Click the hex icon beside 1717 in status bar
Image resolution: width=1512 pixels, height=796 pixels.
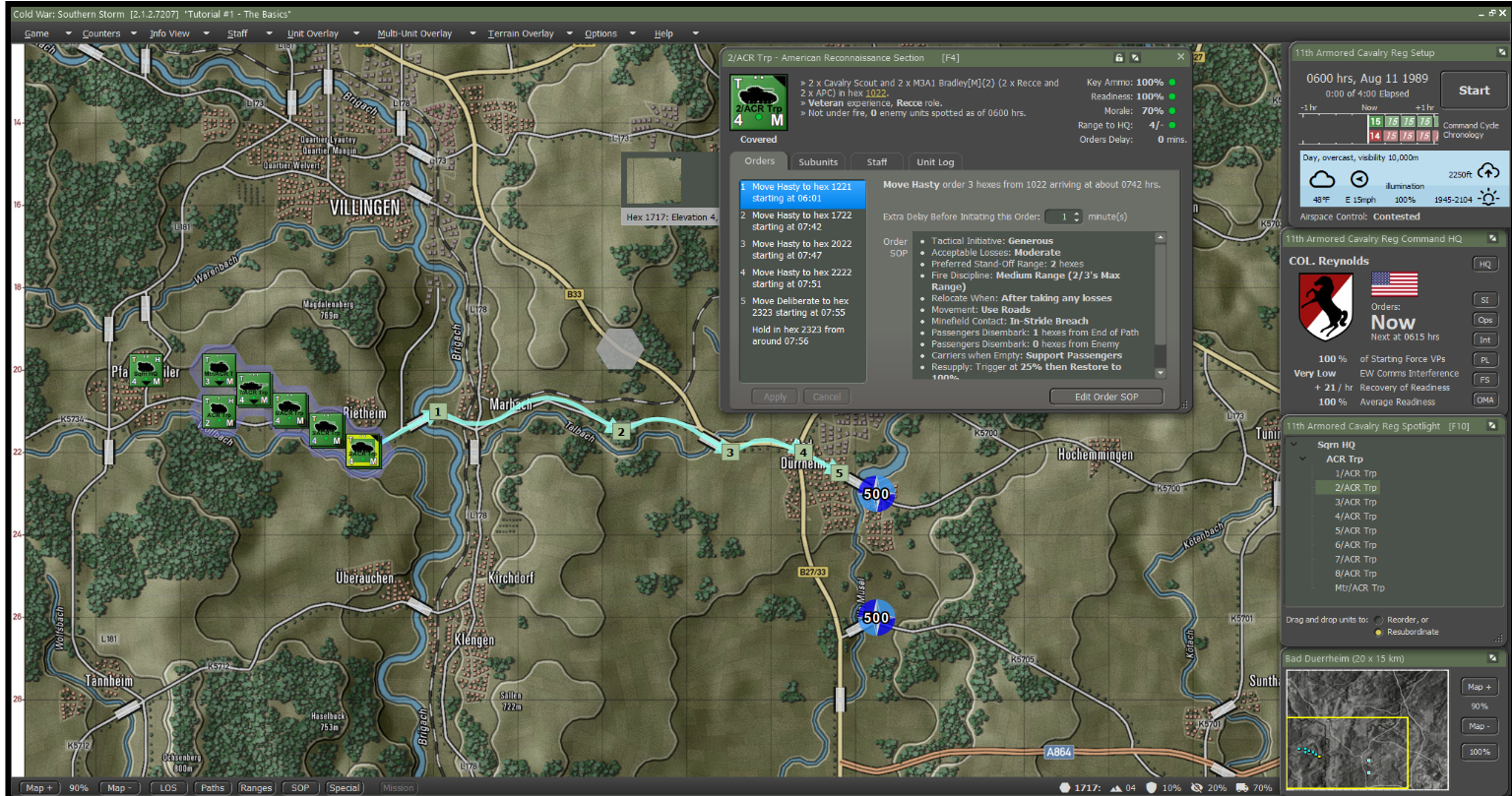[1065, 787]
